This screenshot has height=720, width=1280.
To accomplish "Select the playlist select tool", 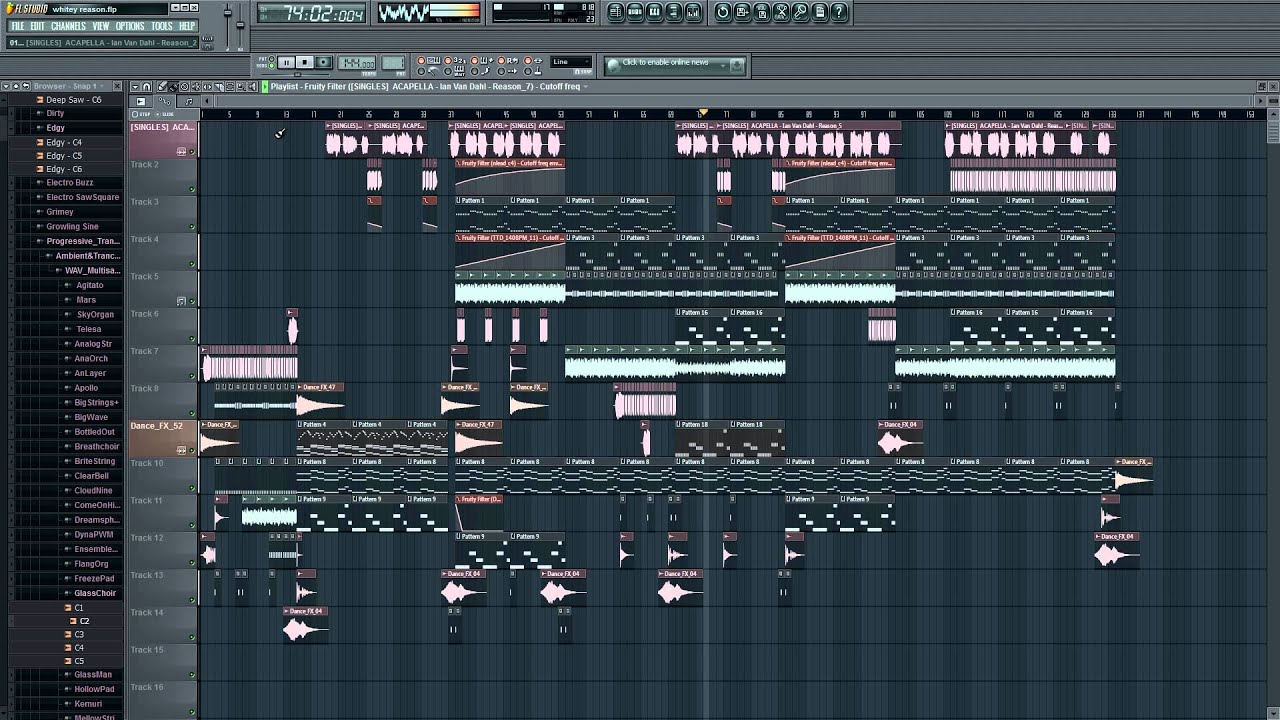I will pyautogui.click(x=230, y=86).
